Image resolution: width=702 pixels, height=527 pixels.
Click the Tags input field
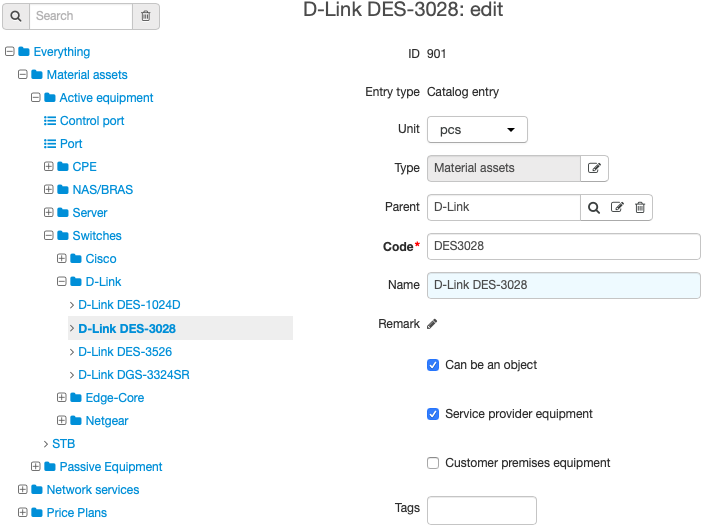(x=482, y=510)
